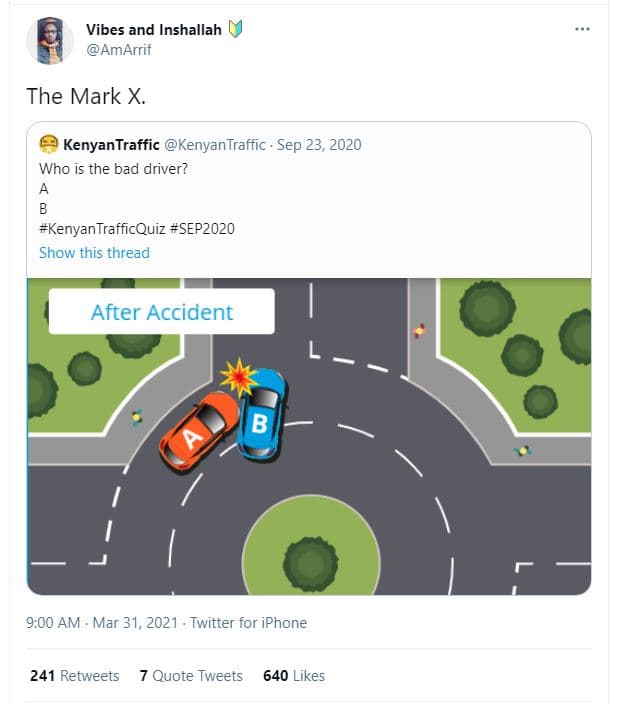The image size is (617, 704).
Task: Open the #SEP2020 hashtag
Action: pos(202,229)
